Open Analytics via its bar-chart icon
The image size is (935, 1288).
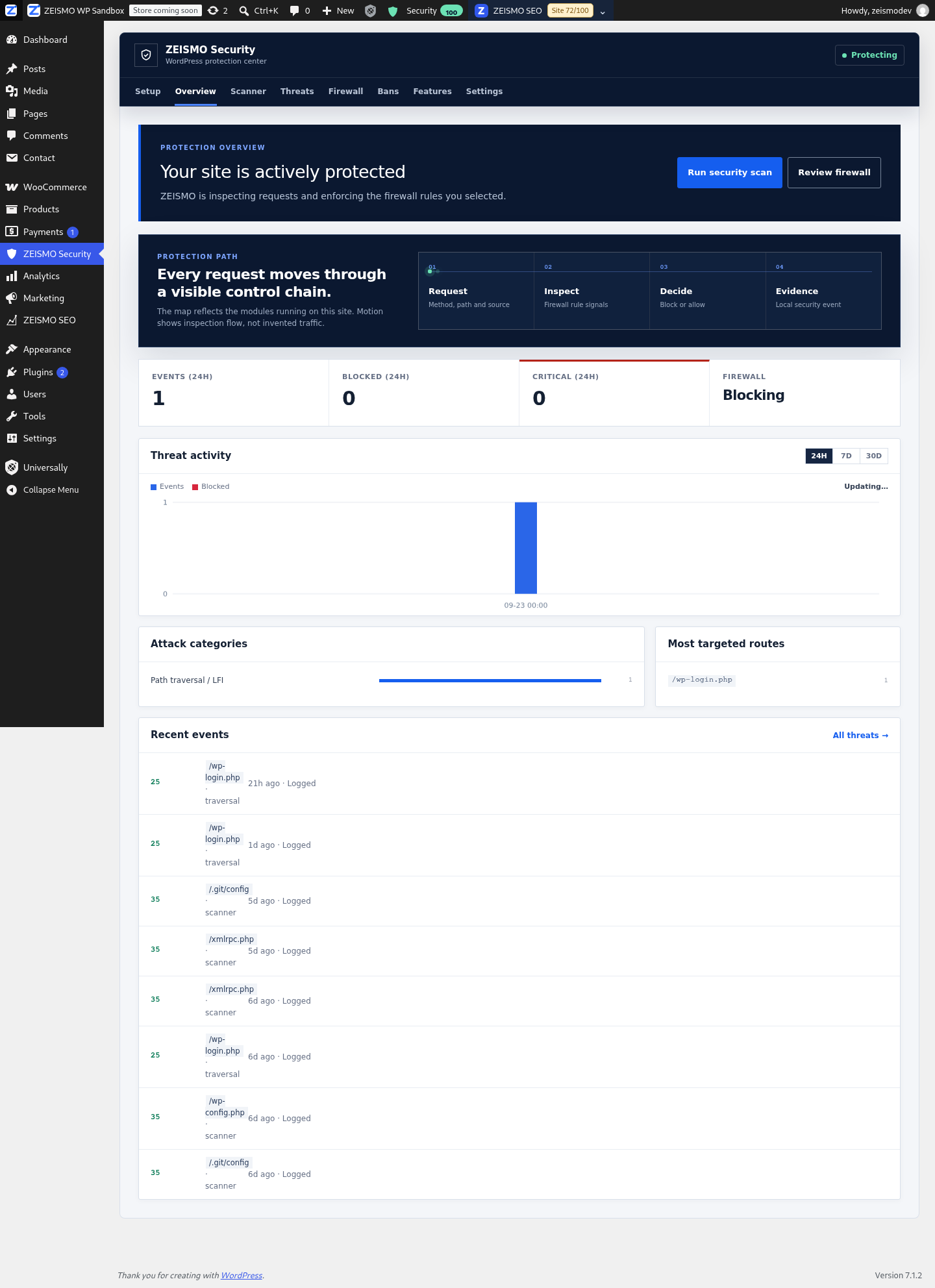pyautogui.click(x=12, y=276)
